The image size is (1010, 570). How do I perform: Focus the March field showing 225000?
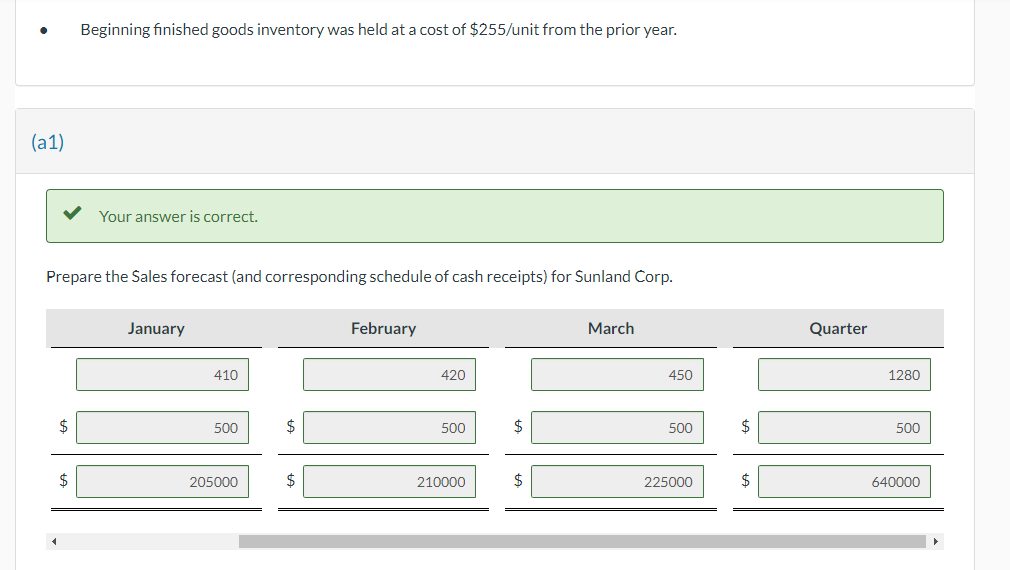click(616, 482)
